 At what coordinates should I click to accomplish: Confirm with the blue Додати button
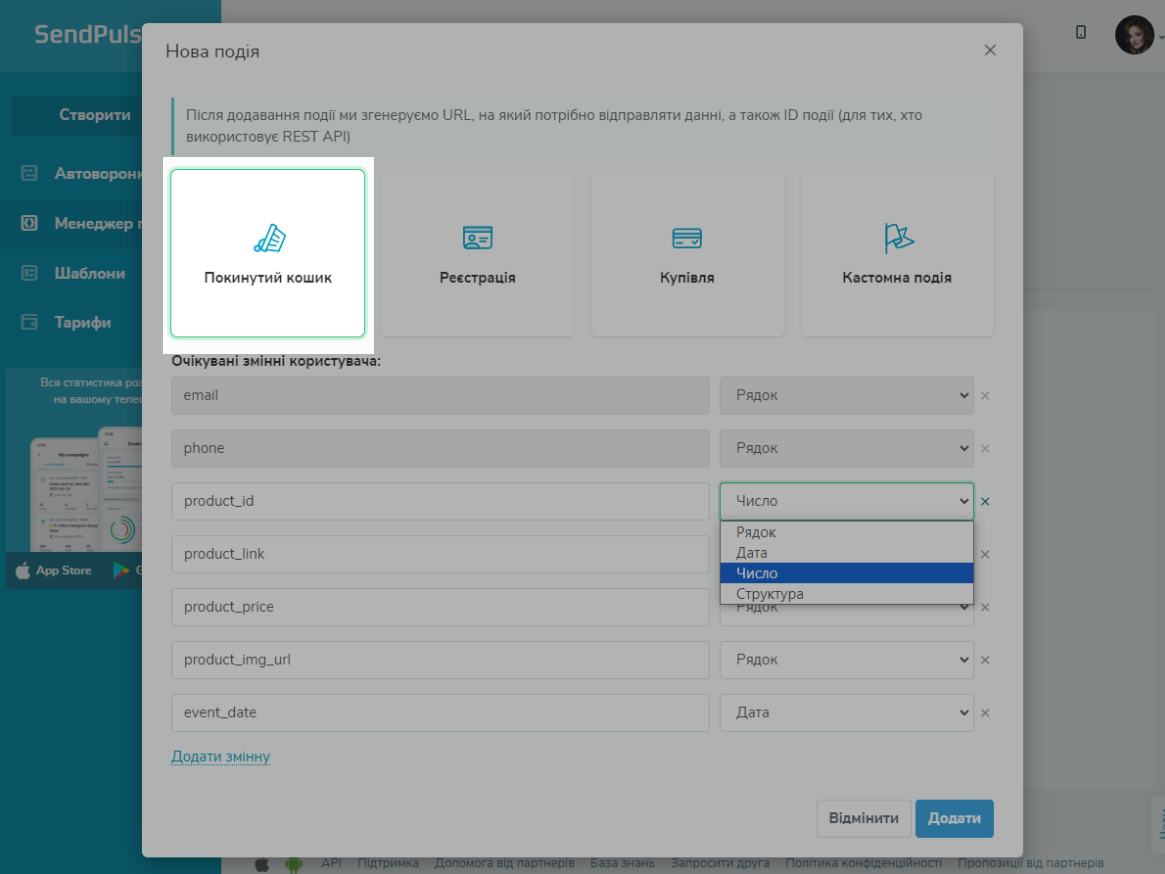point(954,818)
